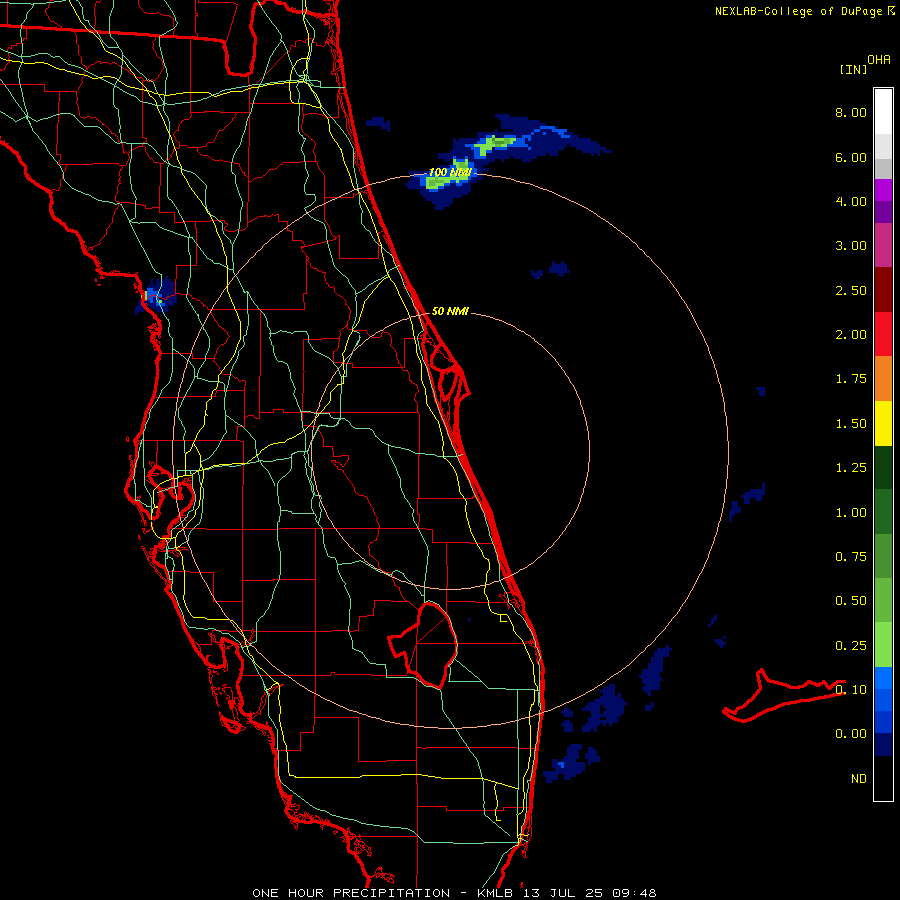
Task: Click the magenta-purple legend swatch near 4.00
Action: tap(883, 190)
